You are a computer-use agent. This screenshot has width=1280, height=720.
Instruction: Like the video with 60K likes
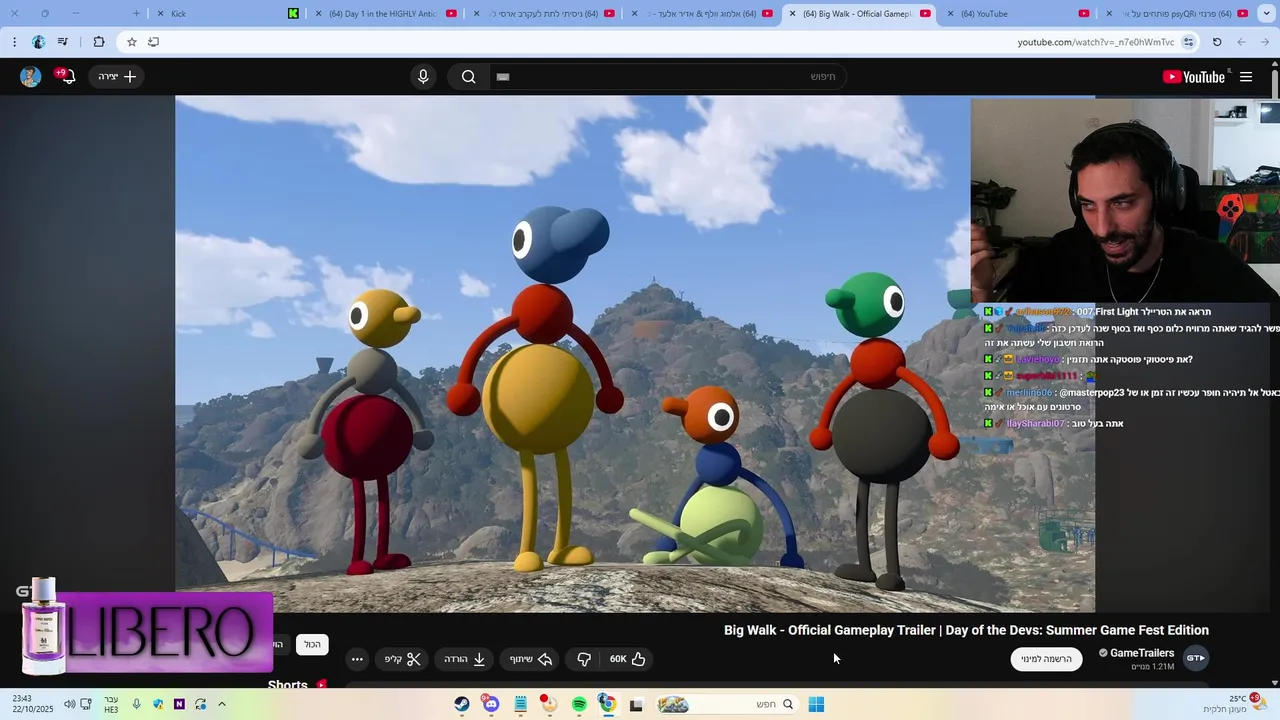point(628,659)
